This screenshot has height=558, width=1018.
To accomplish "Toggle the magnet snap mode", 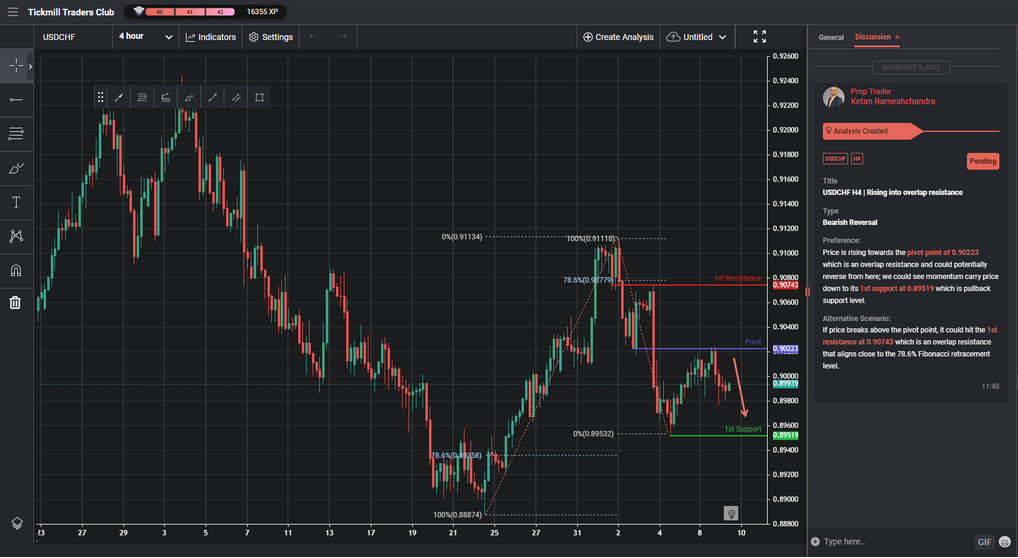I will tap(16, 270).
